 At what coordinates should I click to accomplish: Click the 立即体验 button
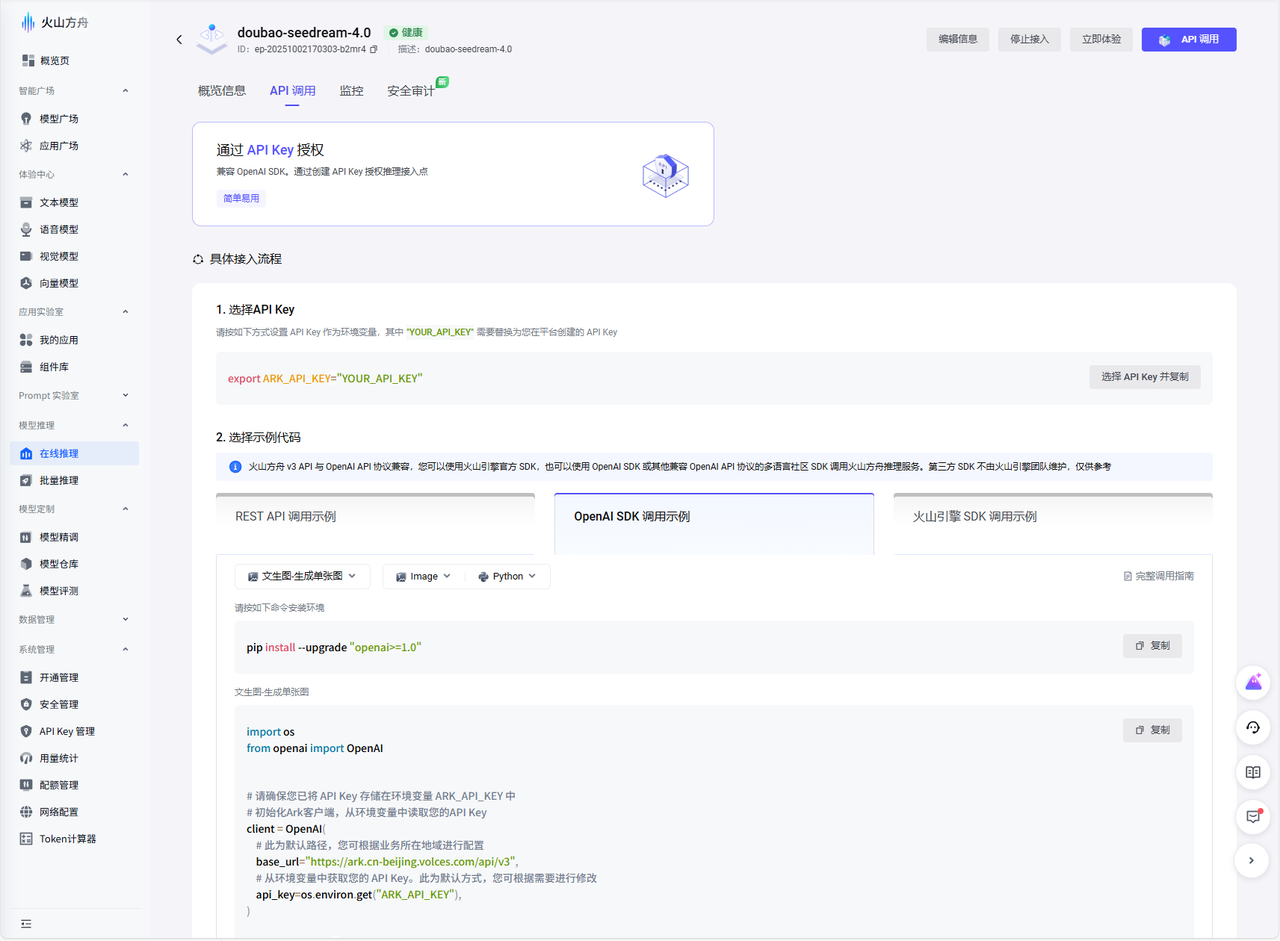click(x=1101, y=40)
